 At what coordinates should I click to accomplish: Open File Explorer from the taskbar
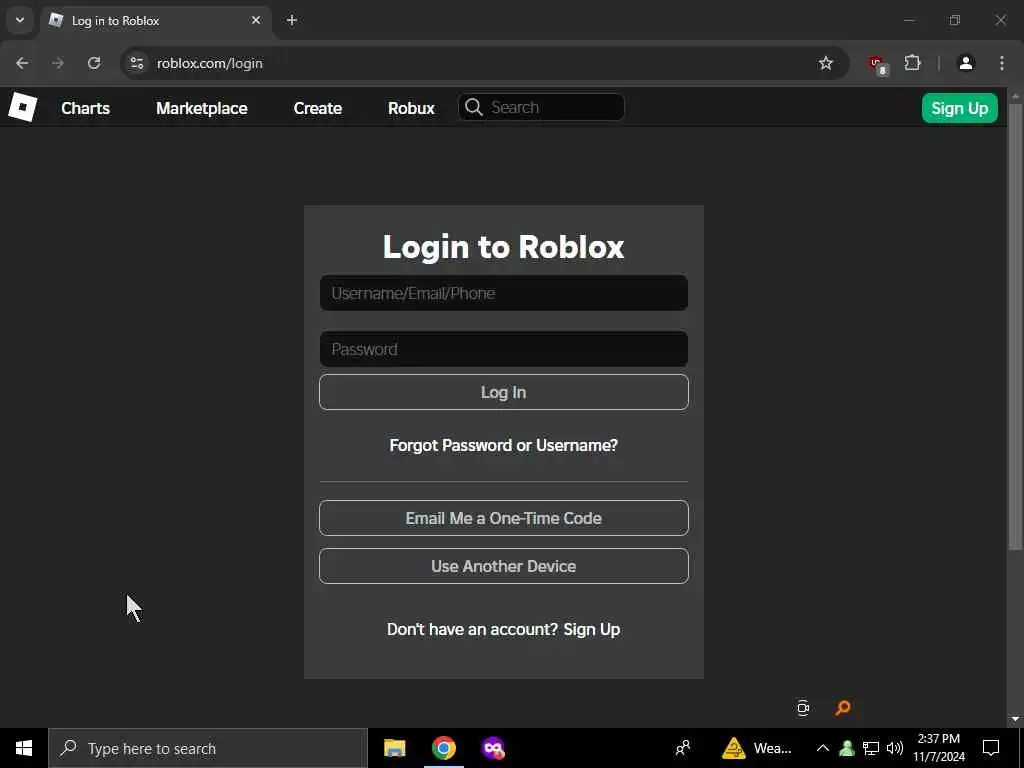click(x=394, y=748)
